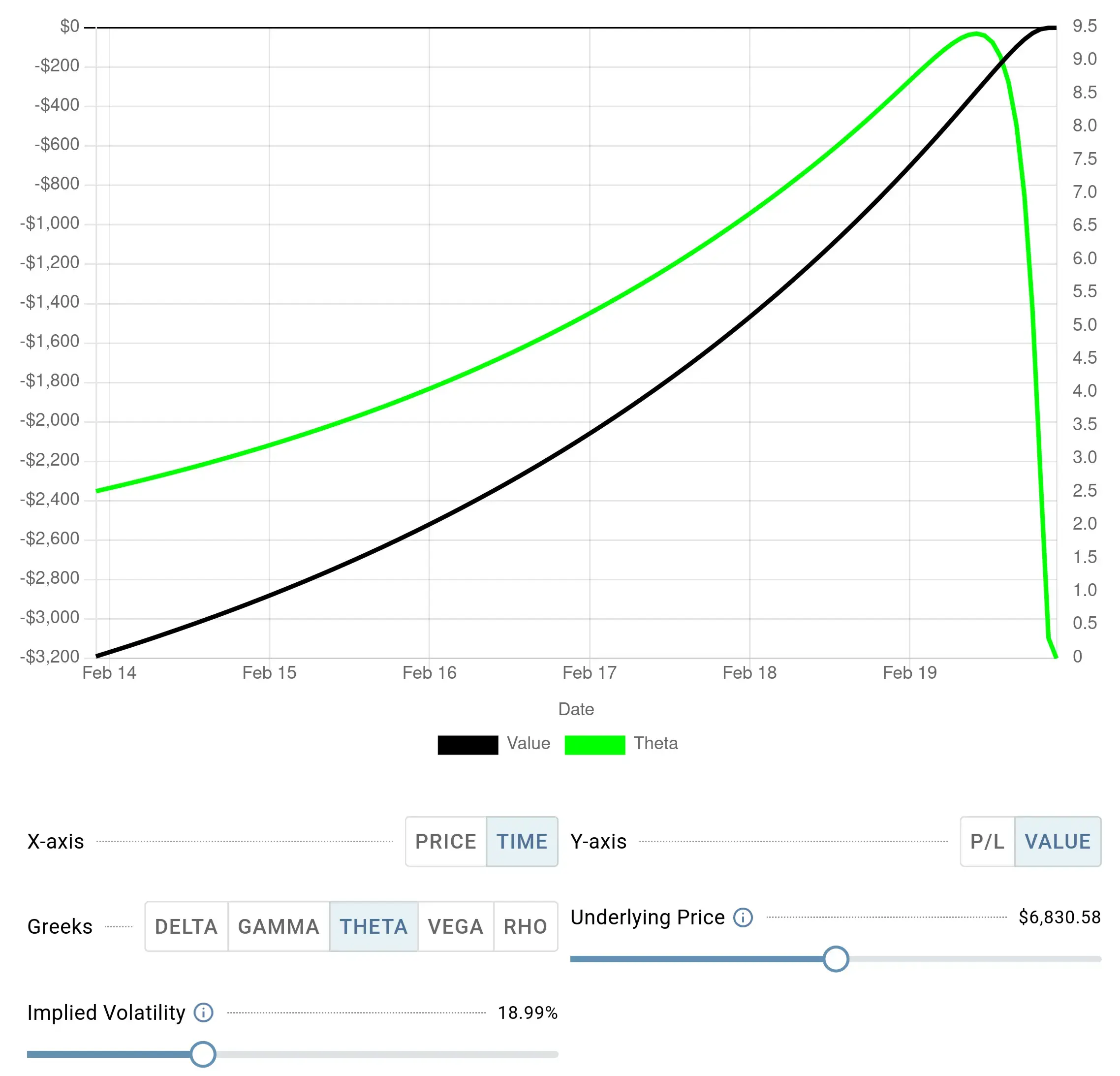Keep THETA Greek selected
This screenshot has height=1076, width=1120.
[373, 926]
